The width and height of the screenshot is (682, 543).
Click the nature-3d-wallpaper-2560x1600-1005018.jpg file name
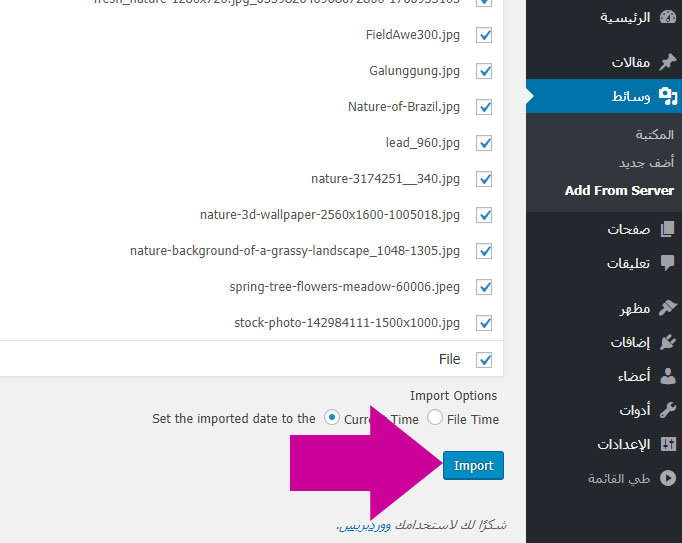click(330, 215)
